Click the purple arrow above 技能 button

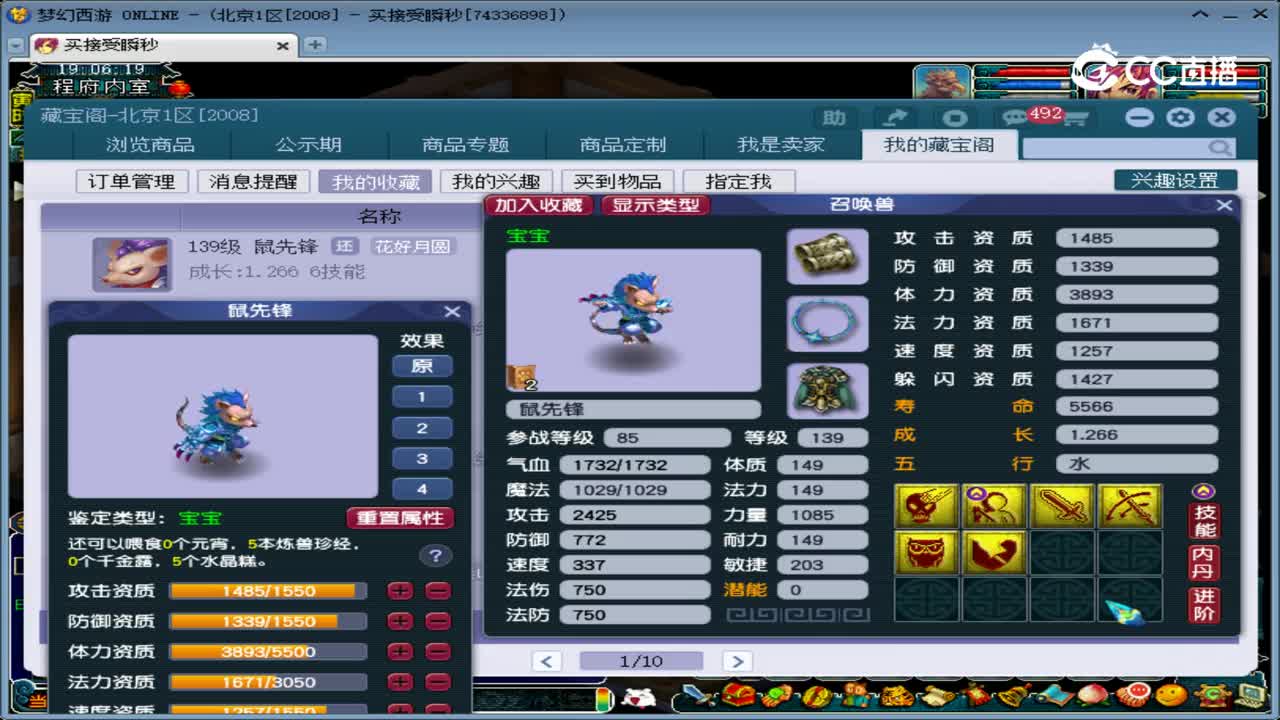[x=1204, y=491]
